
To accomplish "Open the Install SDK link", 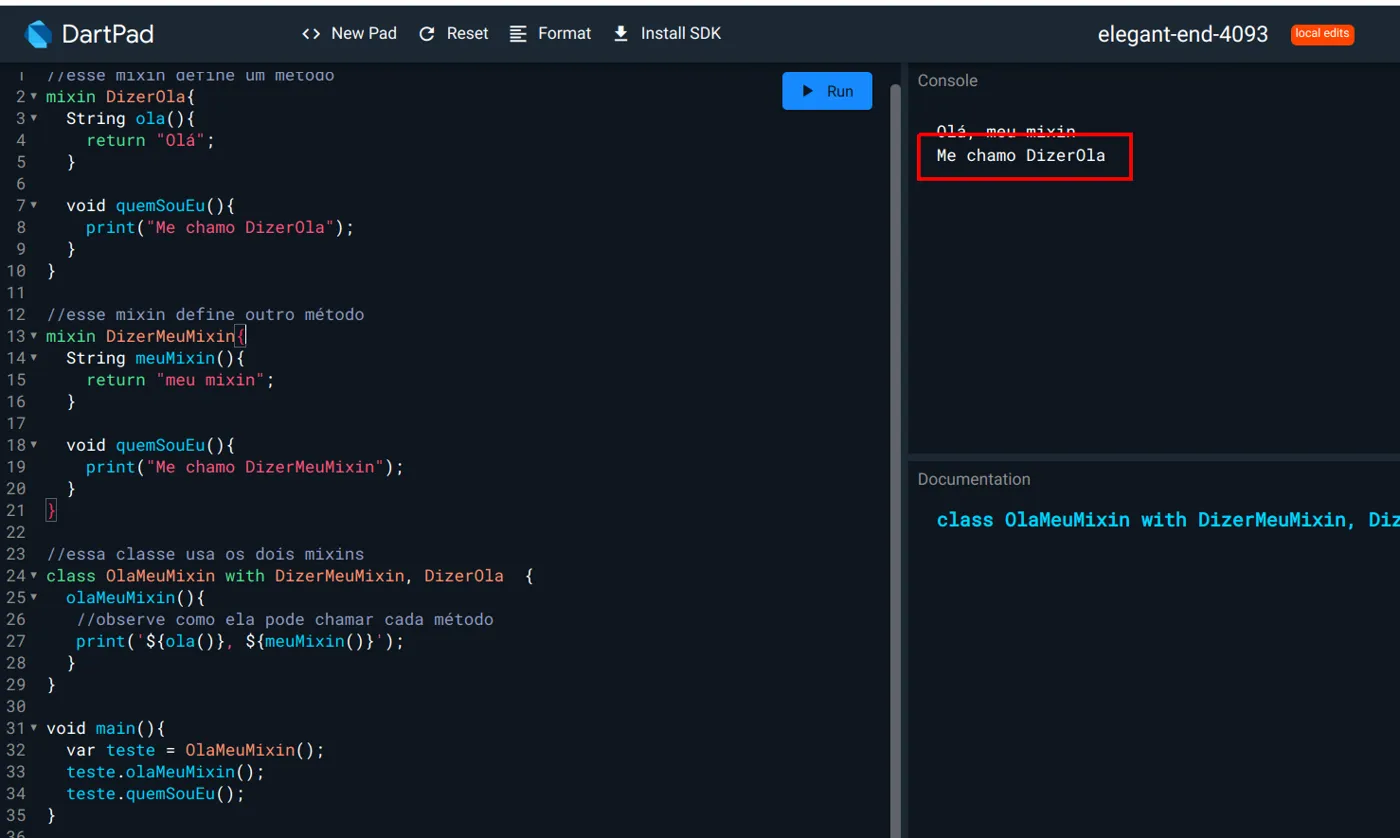I will [x=666, y=33].
